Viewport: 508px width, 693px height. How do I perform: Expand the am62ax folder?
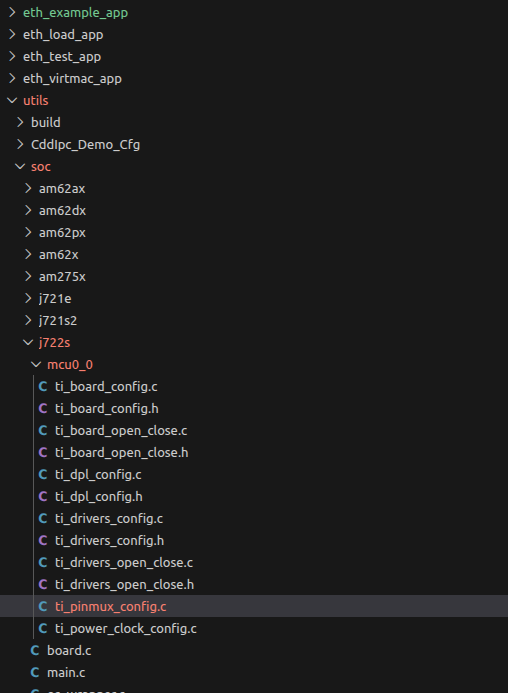(62, 189)
